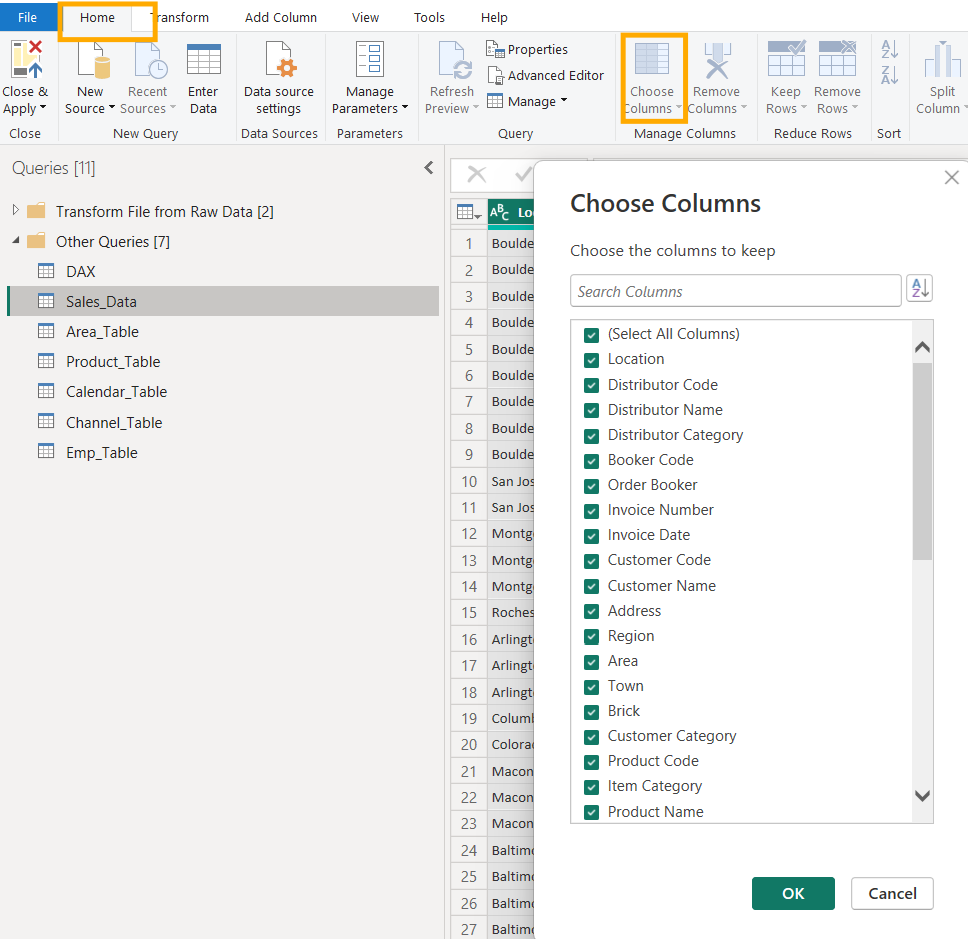Click Split Column icon
The width and height of the screenshot is (968, 939).
point(942,59)
